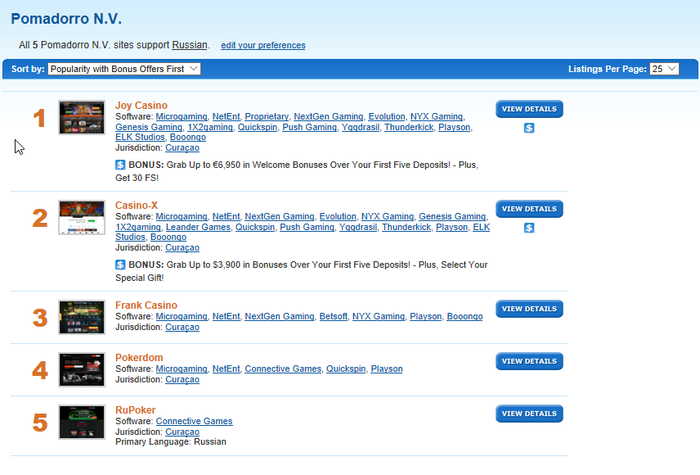This screenshot has width=700, height=475.
Task: Open the Joy Casino title link
Action: click(141, 105)
